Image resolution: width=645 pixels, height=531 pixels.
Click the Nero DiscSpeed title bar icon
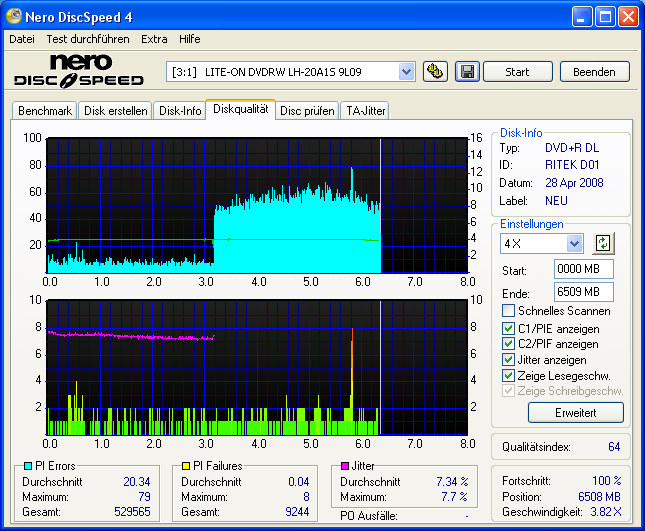(14, 17)
